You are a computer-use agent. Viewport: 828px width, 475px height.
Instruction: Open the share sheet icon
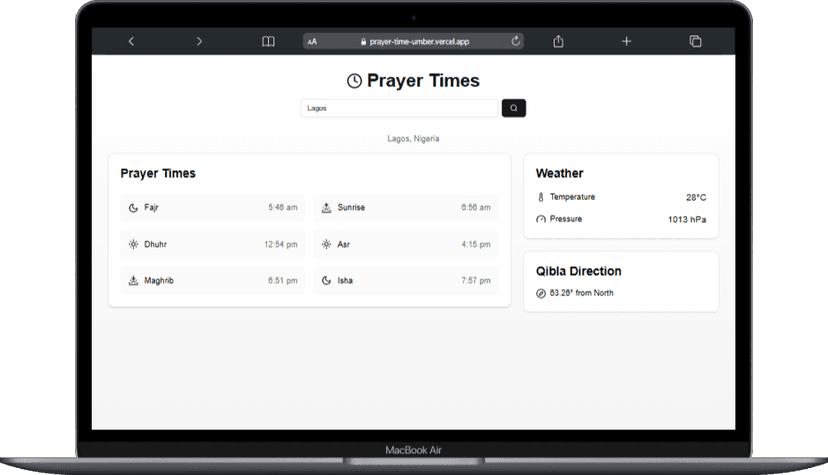(558, 41)
